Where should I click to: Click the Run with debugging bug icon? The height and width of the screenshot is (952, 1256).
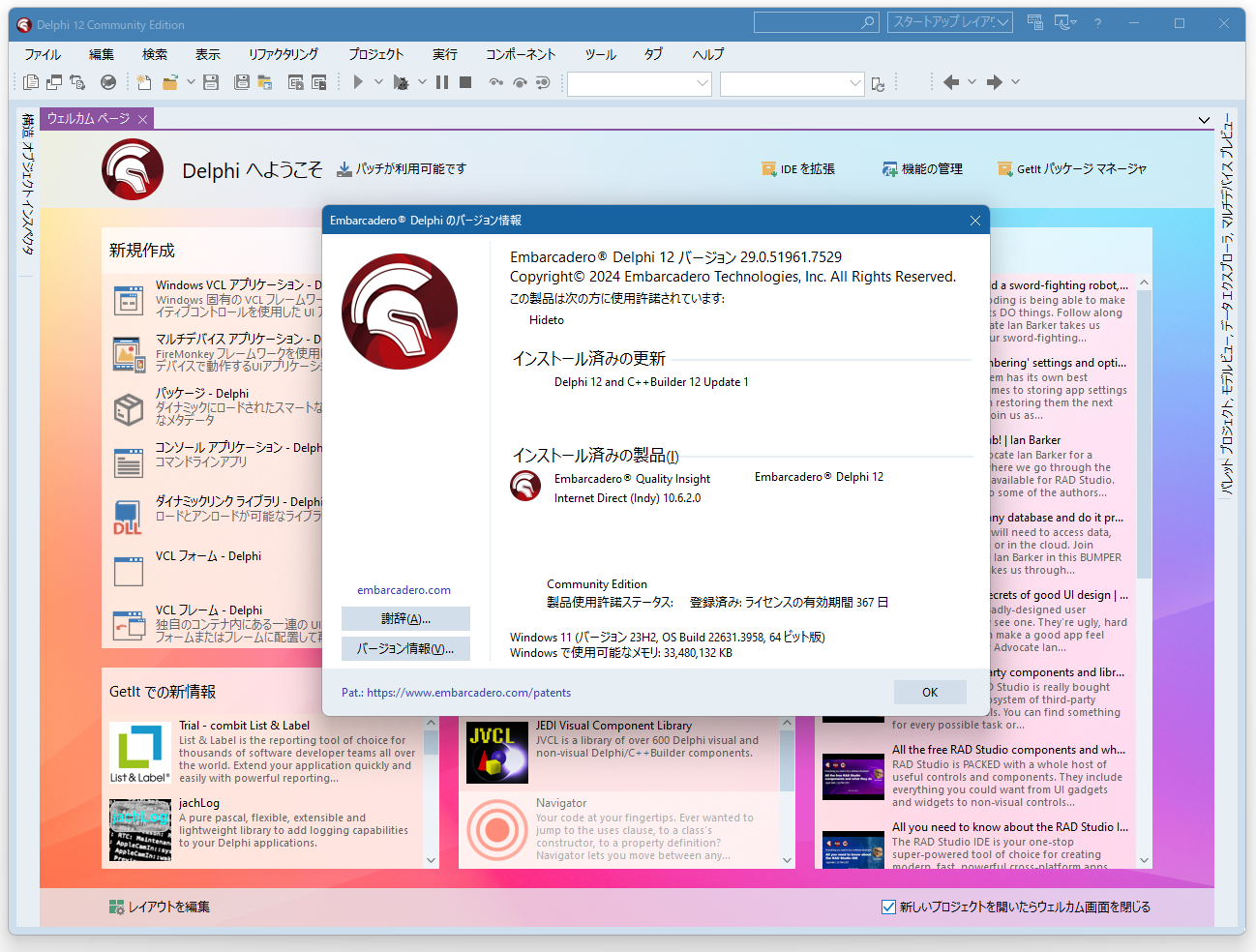402,82
